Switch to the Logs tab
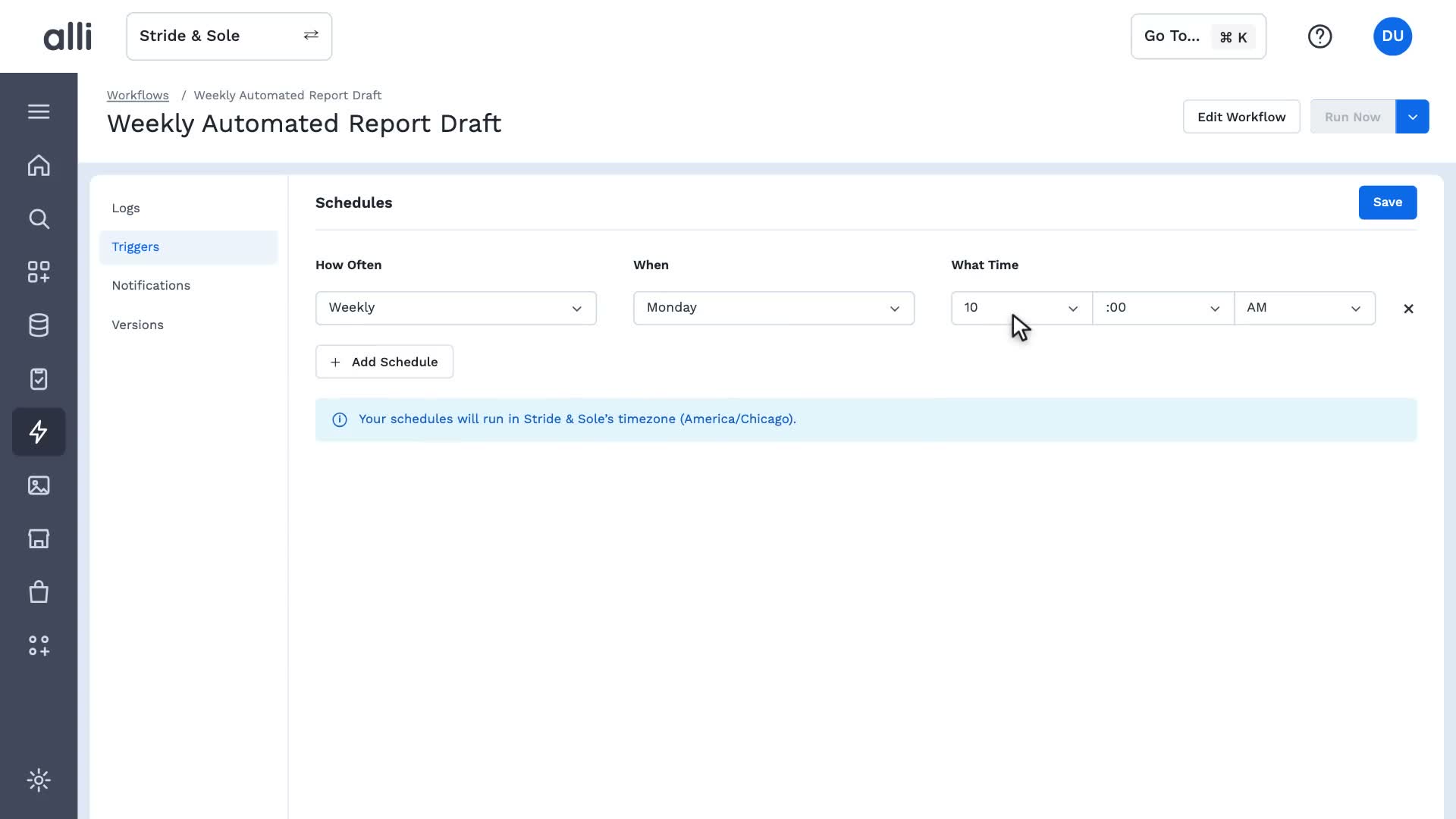This screenshot has height=819, width=1456. pyautogui.click(x=188, y=209)
